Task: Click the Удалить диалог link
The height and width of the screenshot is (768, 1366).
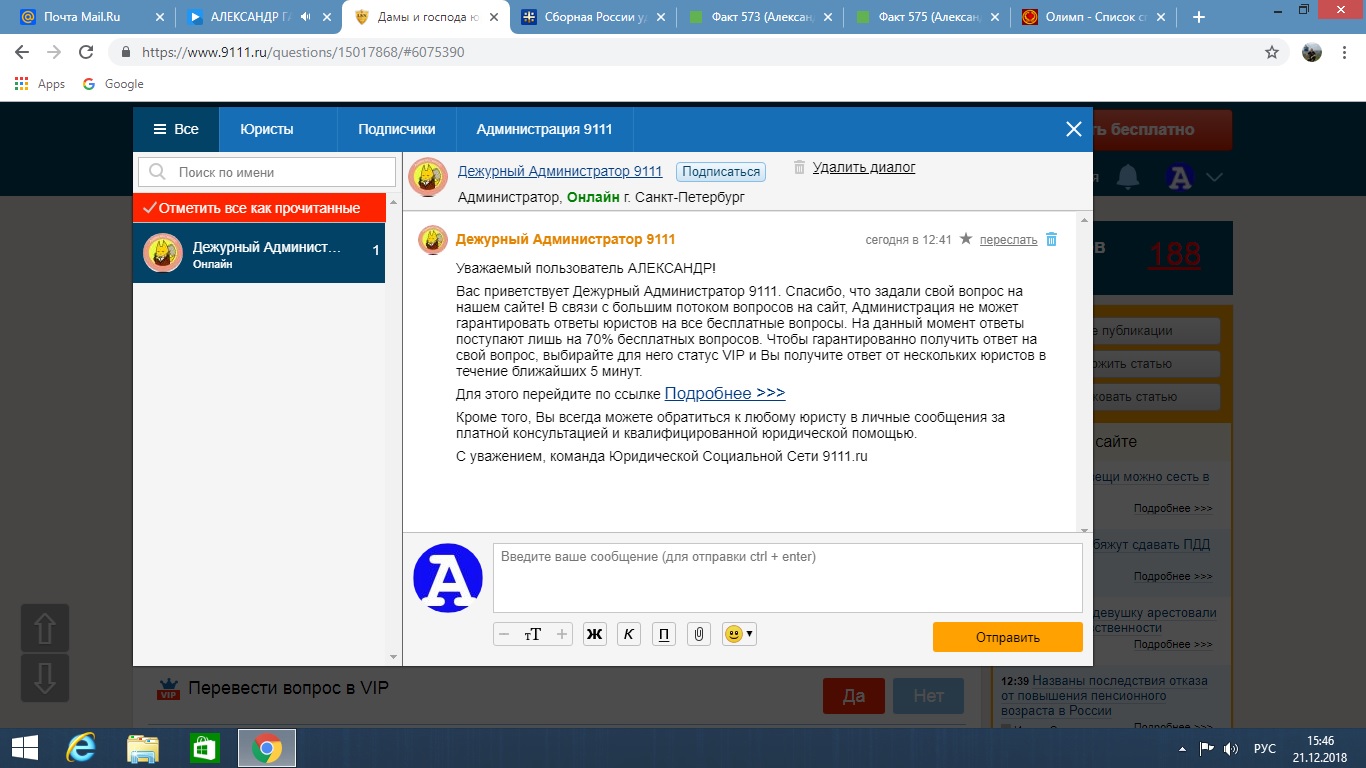Action: click(864, 167)
